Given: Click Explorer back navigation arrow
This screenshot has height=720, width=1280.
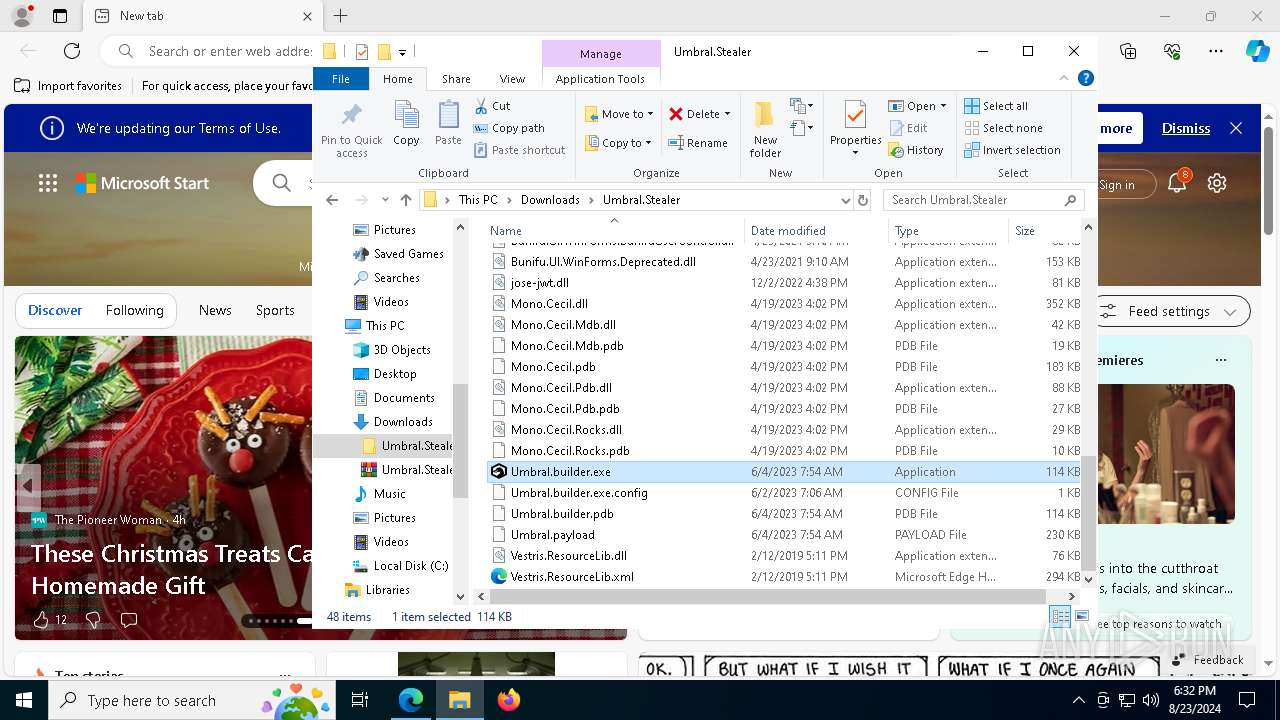Looking at the screenshot, I should pos(332,200).
